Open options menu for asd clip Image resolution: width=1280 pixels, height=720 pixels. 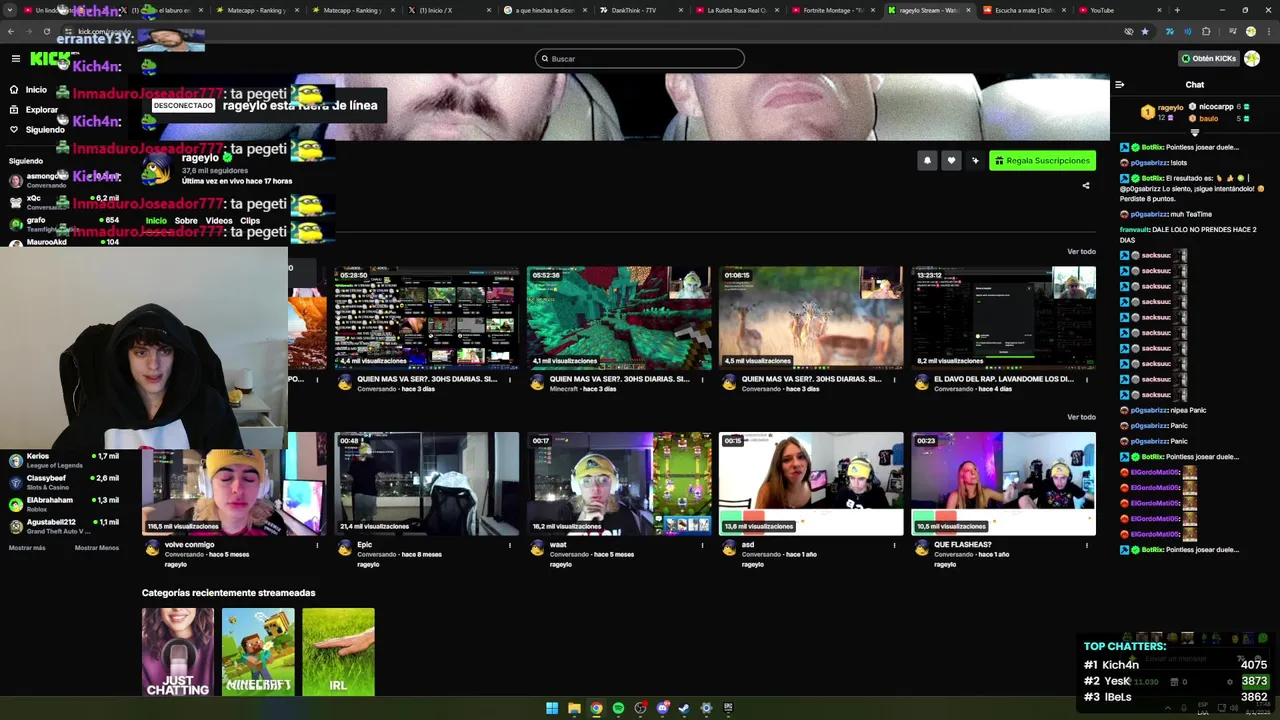(x=894, y=545)
